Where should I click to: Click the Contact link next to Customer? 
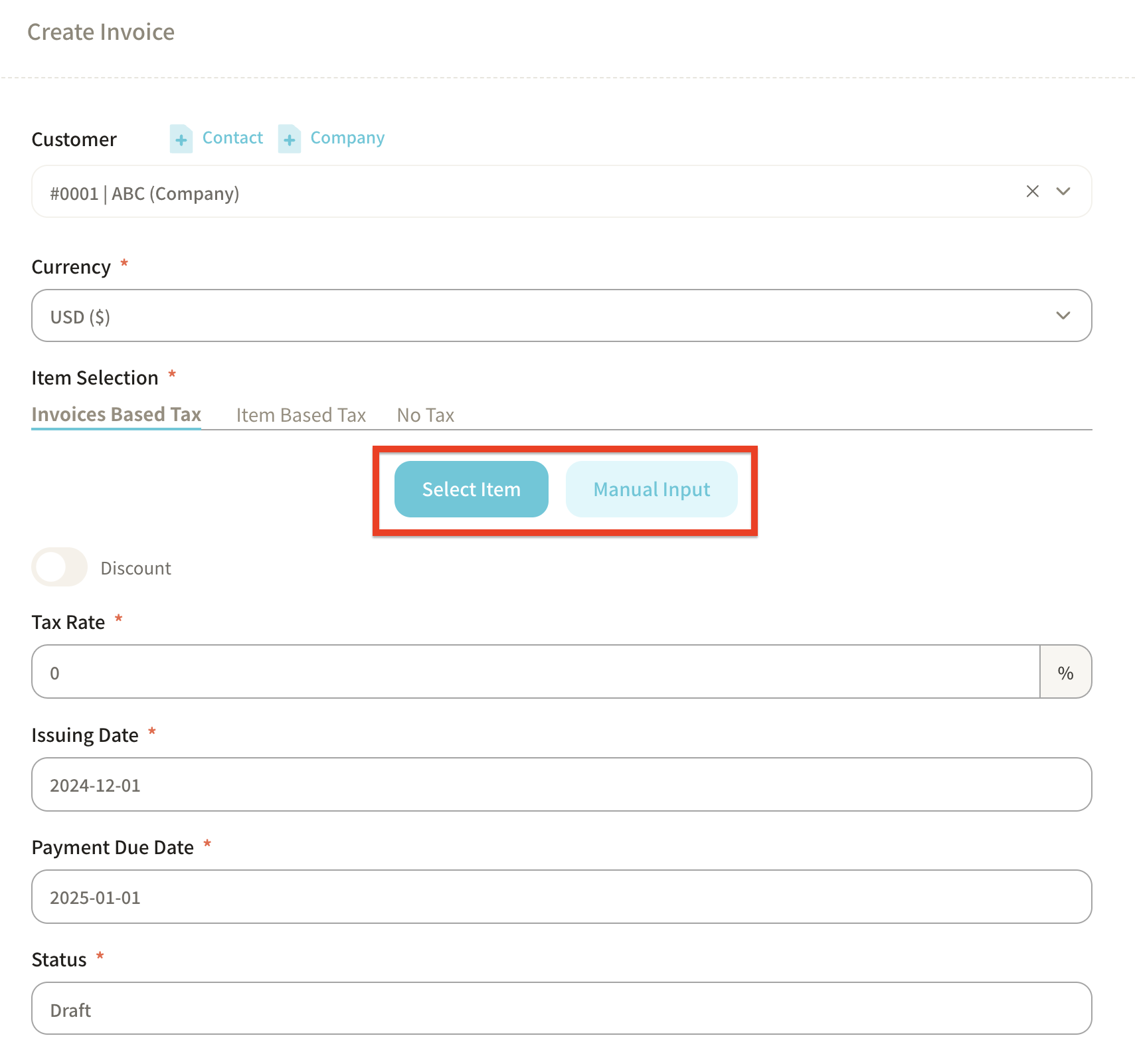point(232,137)
